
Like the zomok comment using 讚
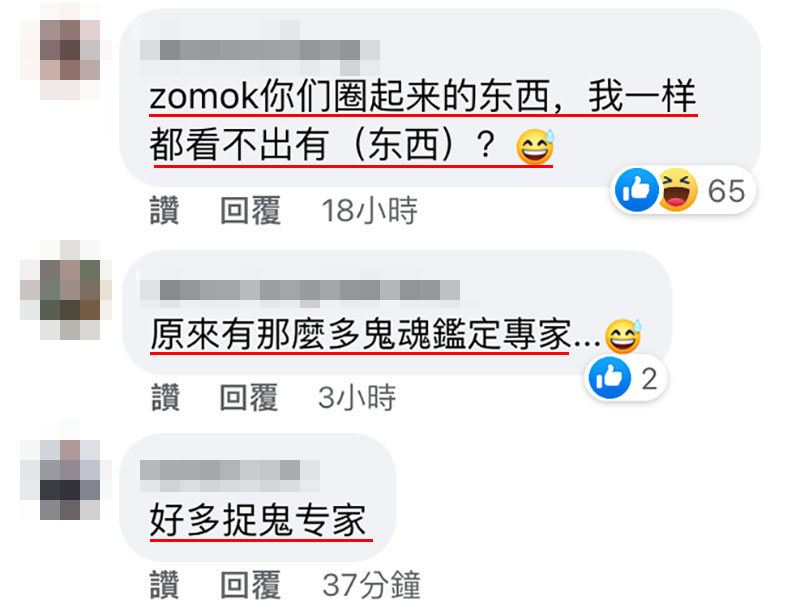164,210
